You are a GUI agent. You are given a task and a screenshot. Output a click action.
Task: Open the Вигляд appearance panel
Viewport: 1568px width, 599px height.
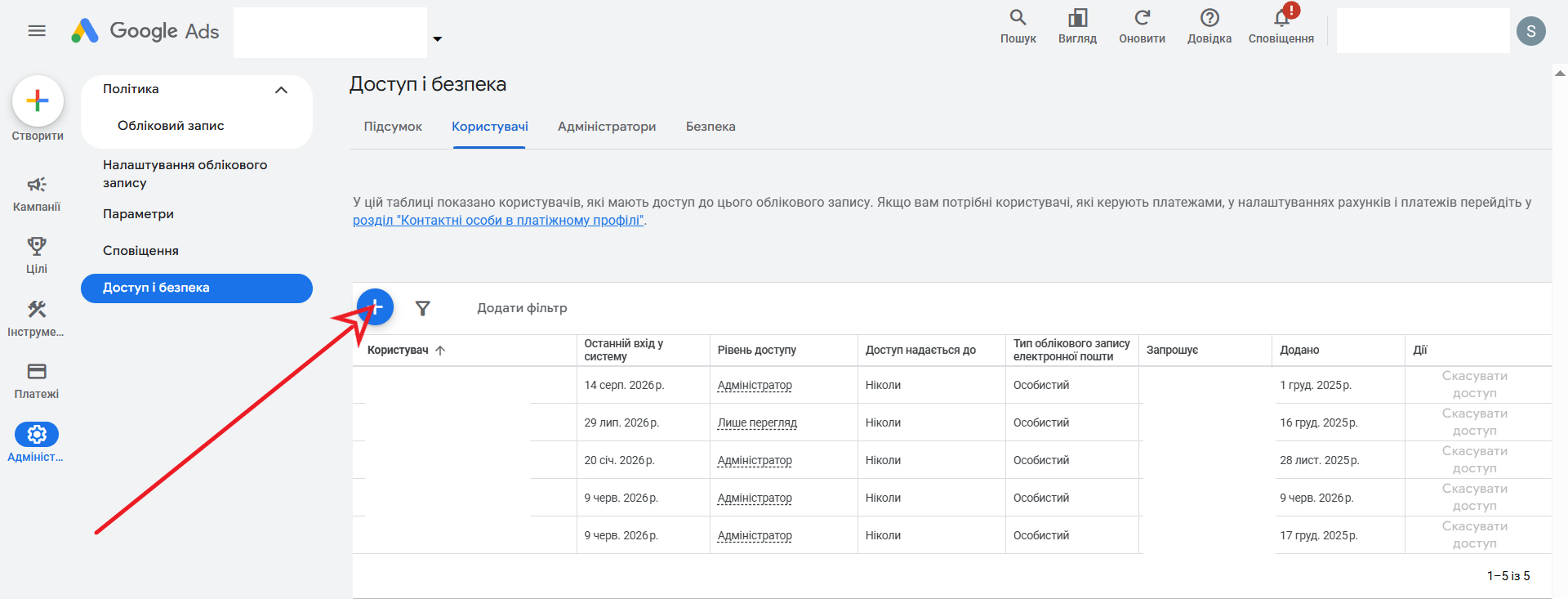(1077, 27)
